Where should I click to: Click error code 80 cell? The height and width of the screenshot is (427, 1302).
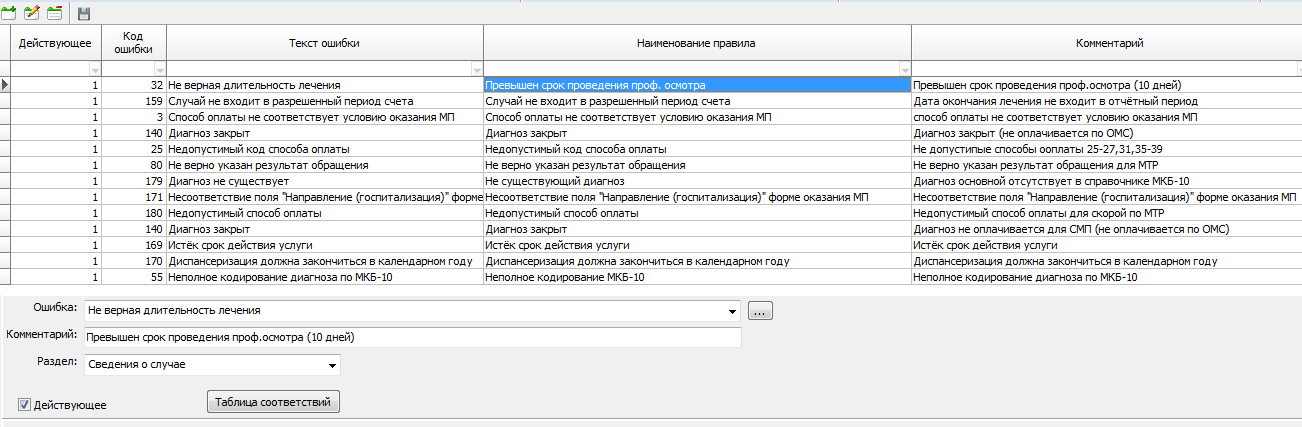point(134,165)
